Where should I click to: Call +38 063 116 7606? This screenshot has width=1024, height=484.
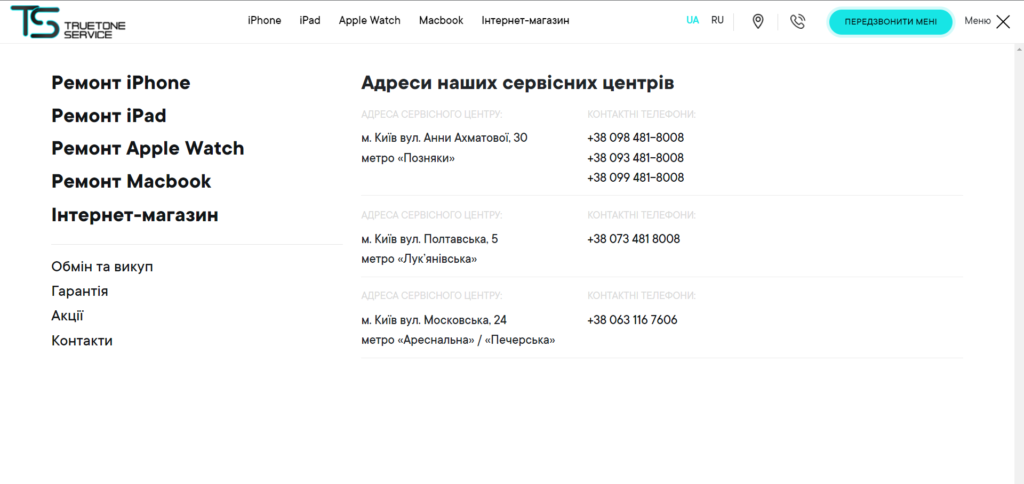(632, 320)
